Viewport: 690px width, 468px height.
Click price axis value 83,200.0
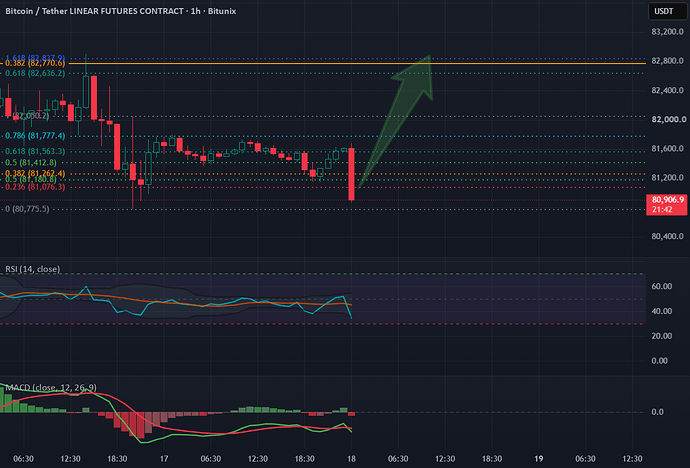(x=667, y=32)
